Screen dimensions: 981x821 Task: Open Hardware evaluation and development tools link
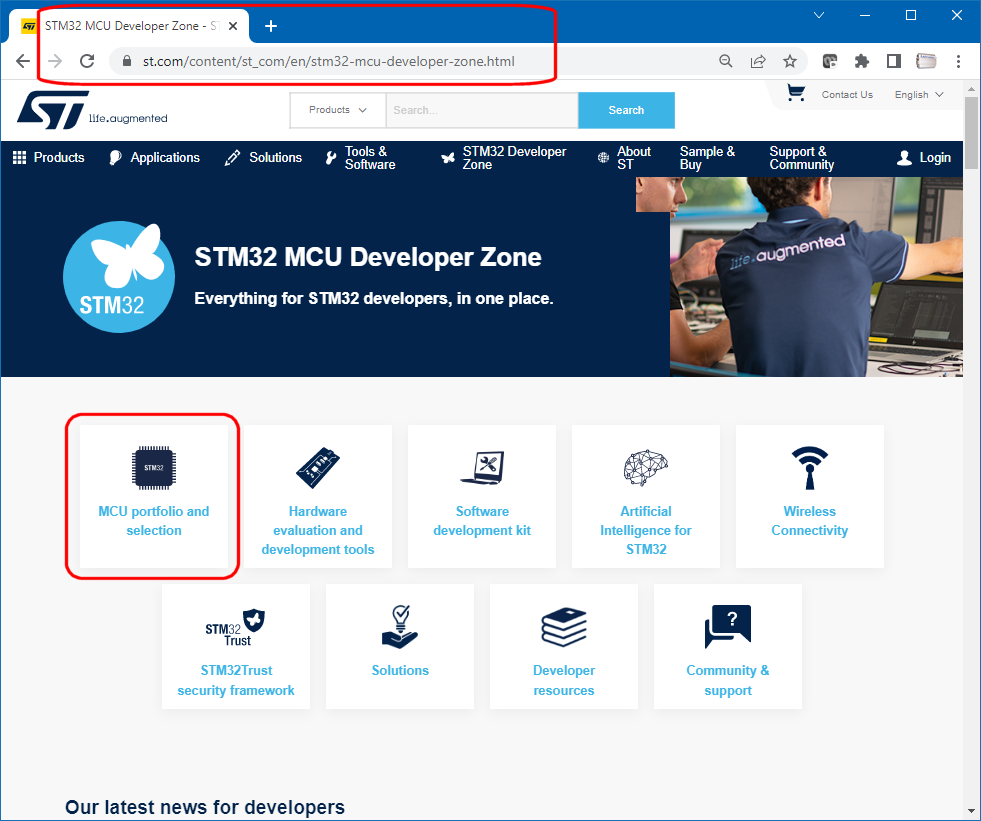[x=318, y=530]
